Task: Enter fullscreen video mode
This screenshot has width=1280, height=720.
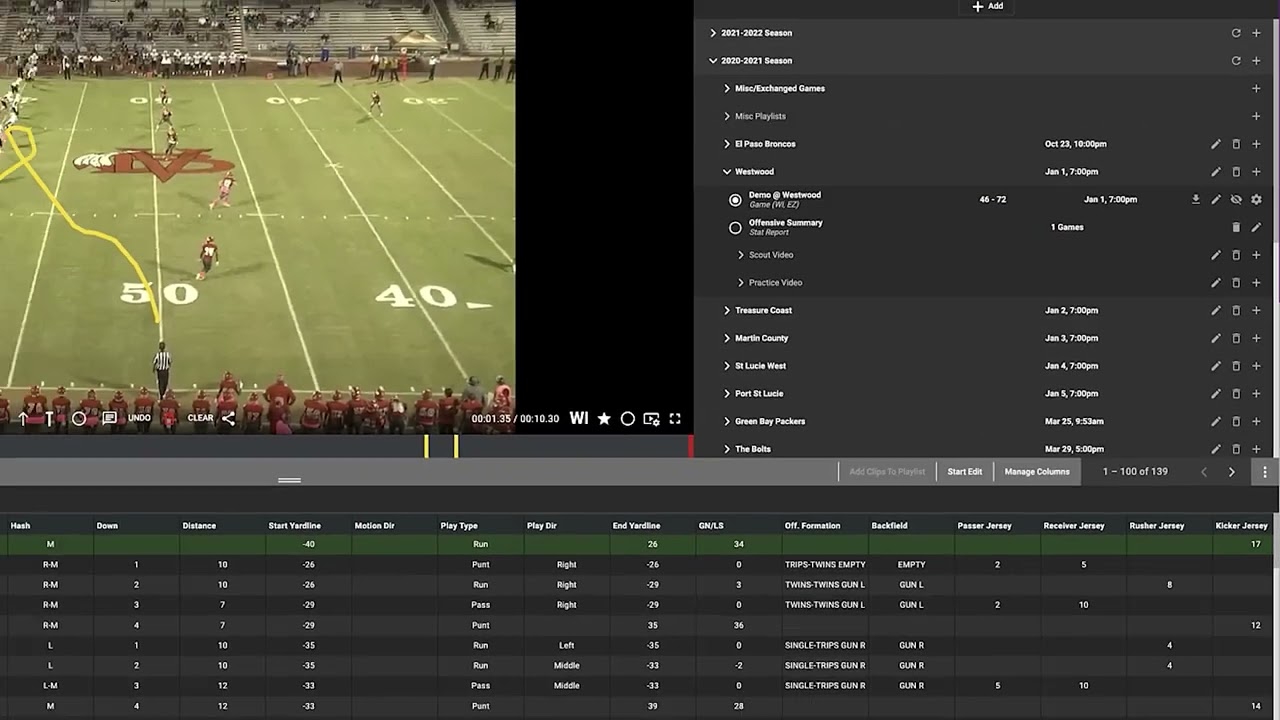Action: pos(675,419)
